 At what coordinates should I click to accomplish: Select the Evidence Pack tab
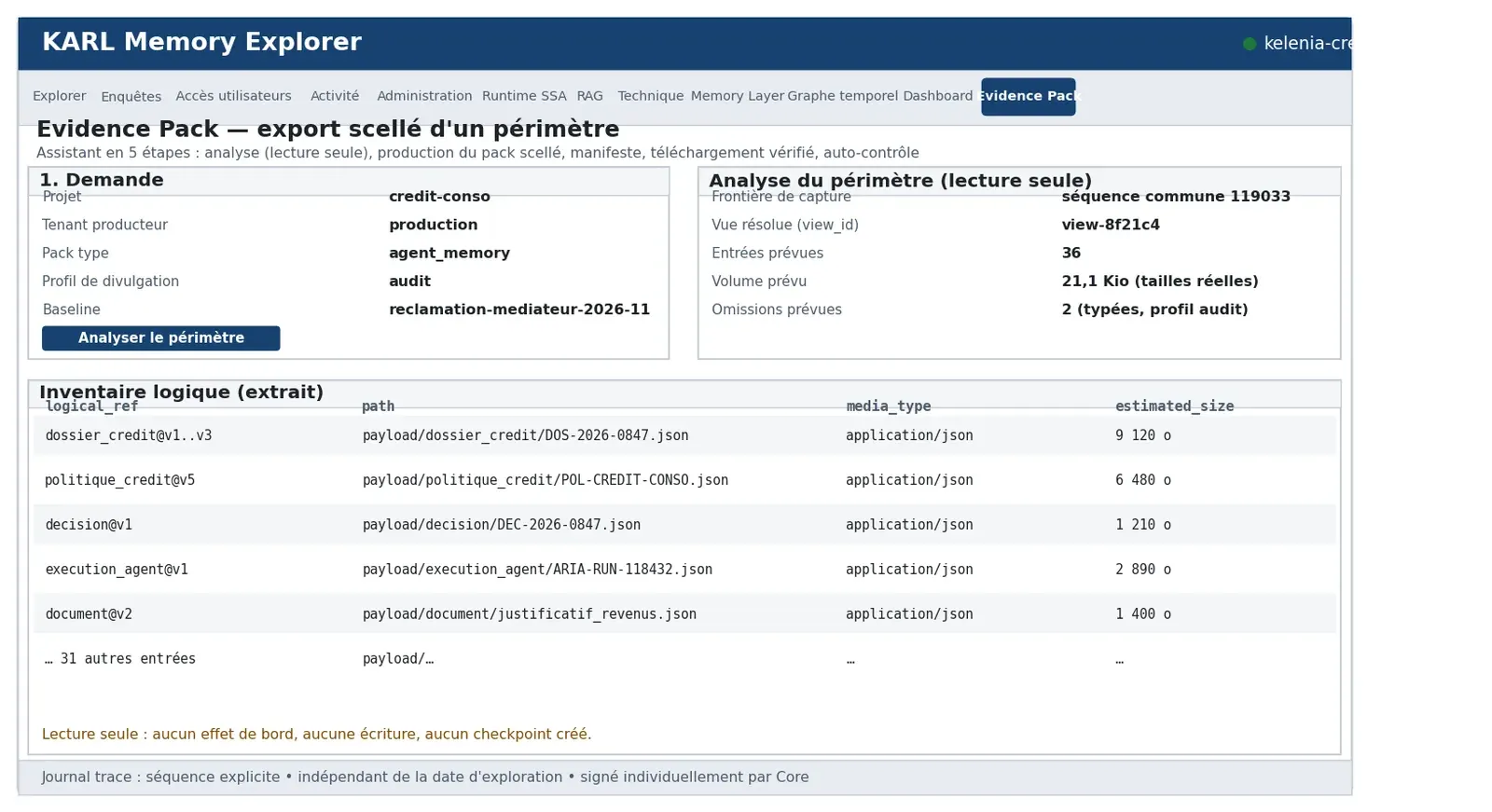1029,97
